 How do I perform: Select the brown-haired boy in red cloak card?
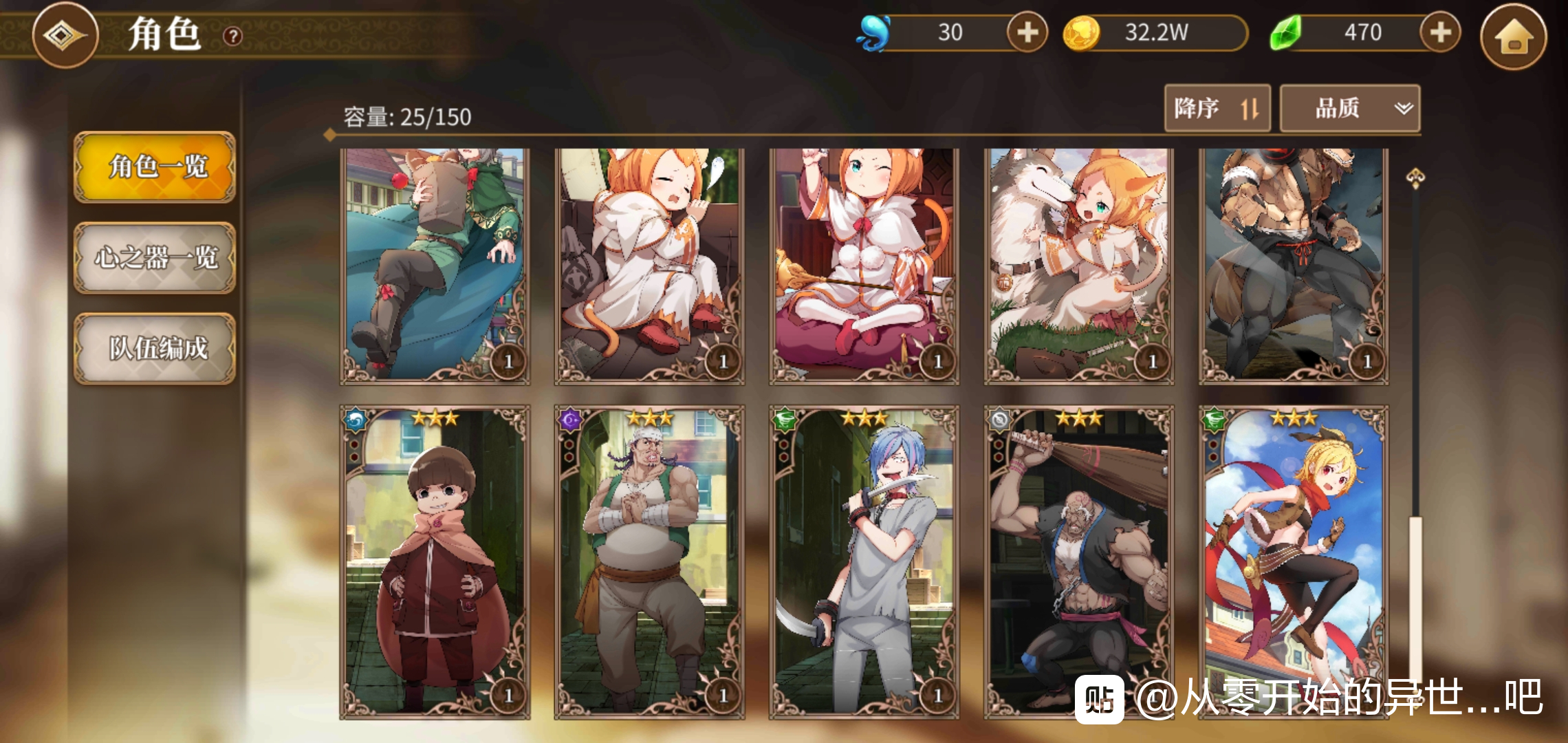click(435, 562)
